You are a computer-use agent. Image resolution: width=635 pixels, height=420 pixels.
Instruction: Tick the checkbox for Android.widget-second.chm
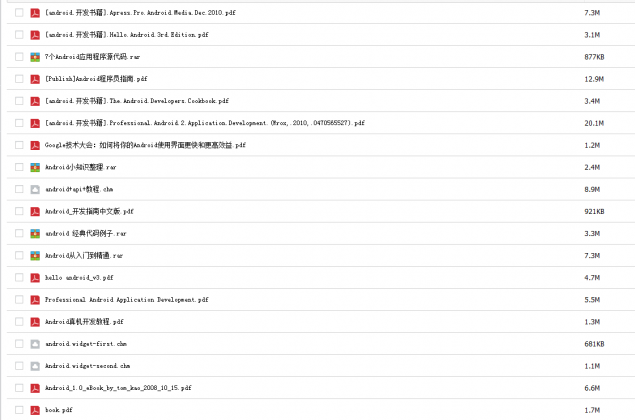(x=19, y=366)
